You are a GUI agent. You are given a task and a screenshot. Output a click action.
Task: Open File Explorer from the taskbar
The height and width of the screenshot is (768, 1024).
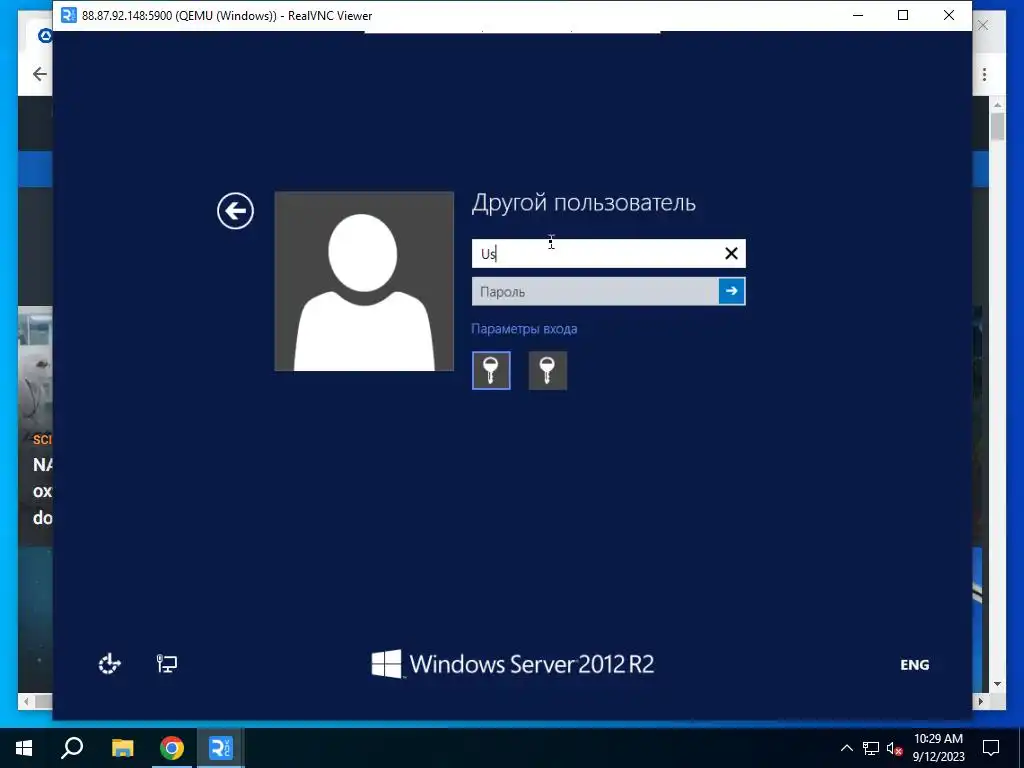click(122, 748)
